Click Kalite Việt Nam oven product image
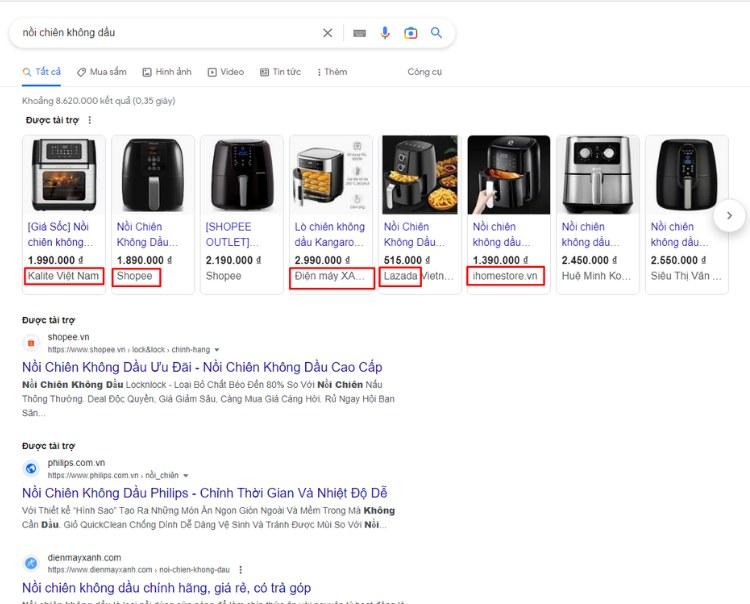Viewport: 750px width, 604px height. pyautogui.click(x=64, y=175)
